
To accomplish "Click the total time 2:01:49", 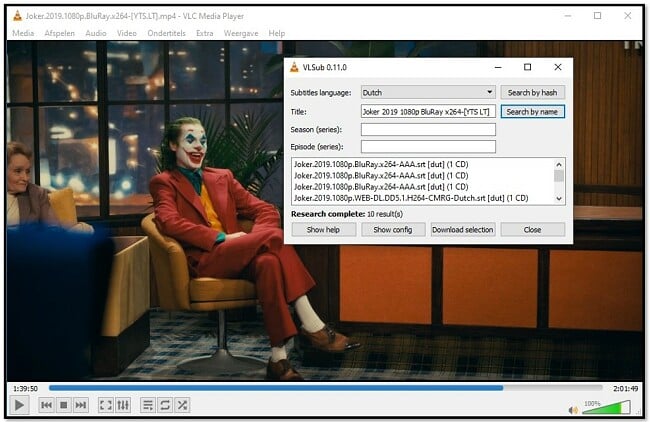I will (x=625, y=388).
